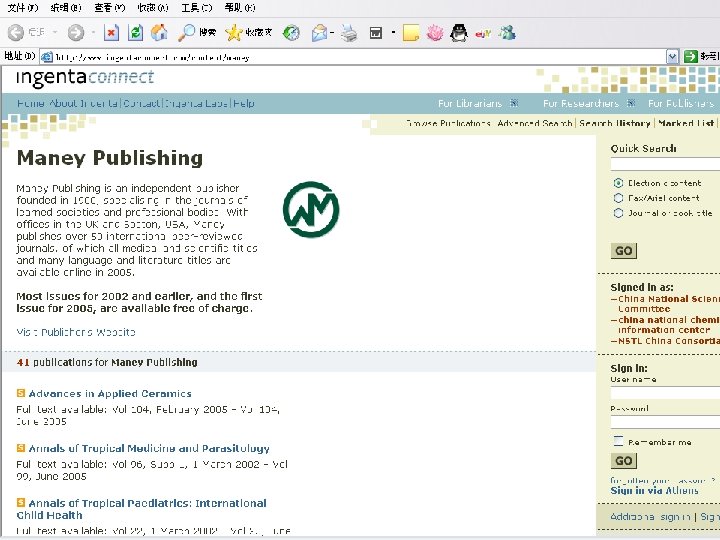Click Sign in via Athens link
The width and height of the screenshot is (720, 540).
pyautogui.click(x=654, y=490)
